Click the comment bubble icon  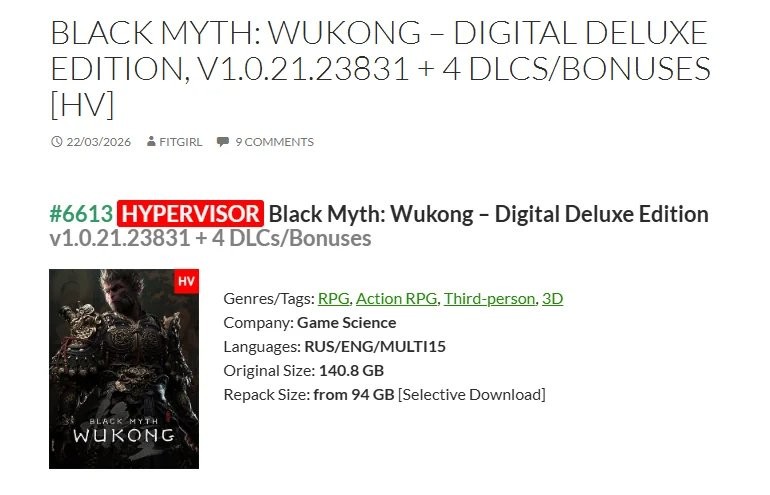[x=223, y=142]
